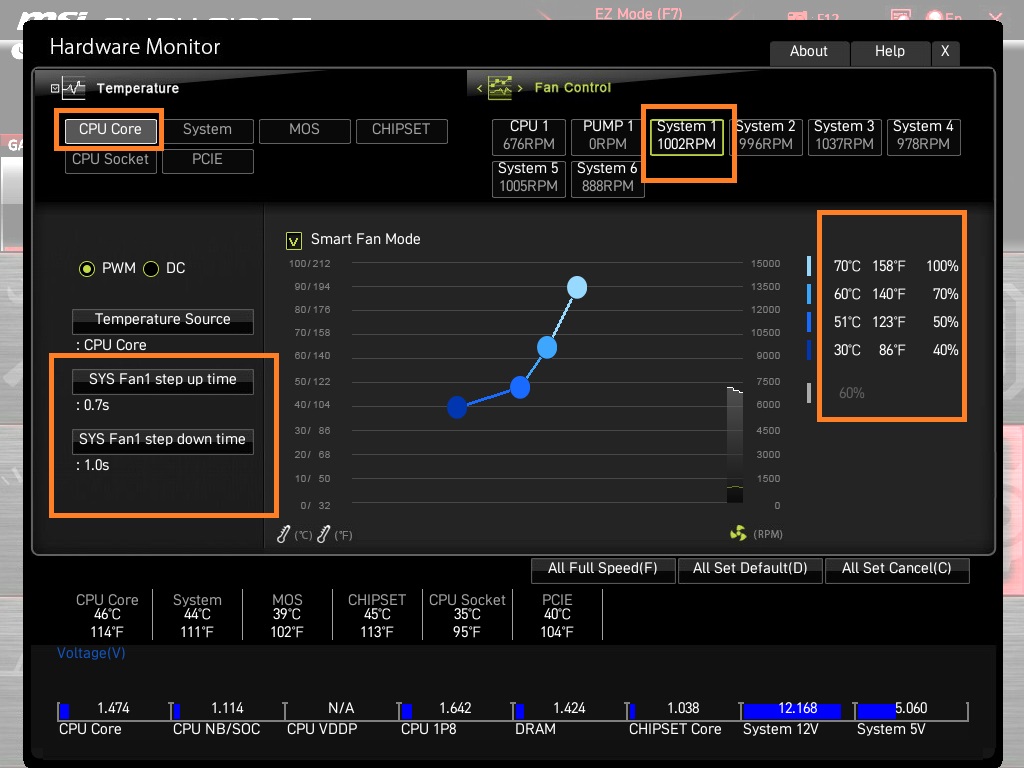This screenshot has width=1024, height=768.
Task: Click CPU Socket 35°C temperature reading
Action: [467, 615]
